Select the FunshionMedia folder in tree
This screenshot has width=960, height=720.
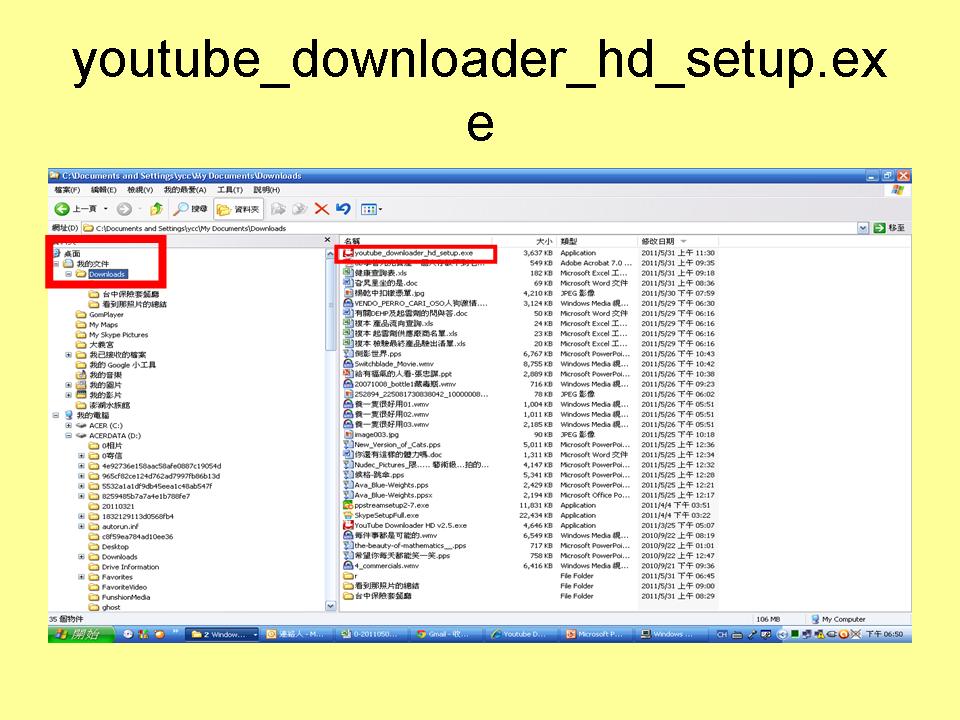tap(119, 597)
